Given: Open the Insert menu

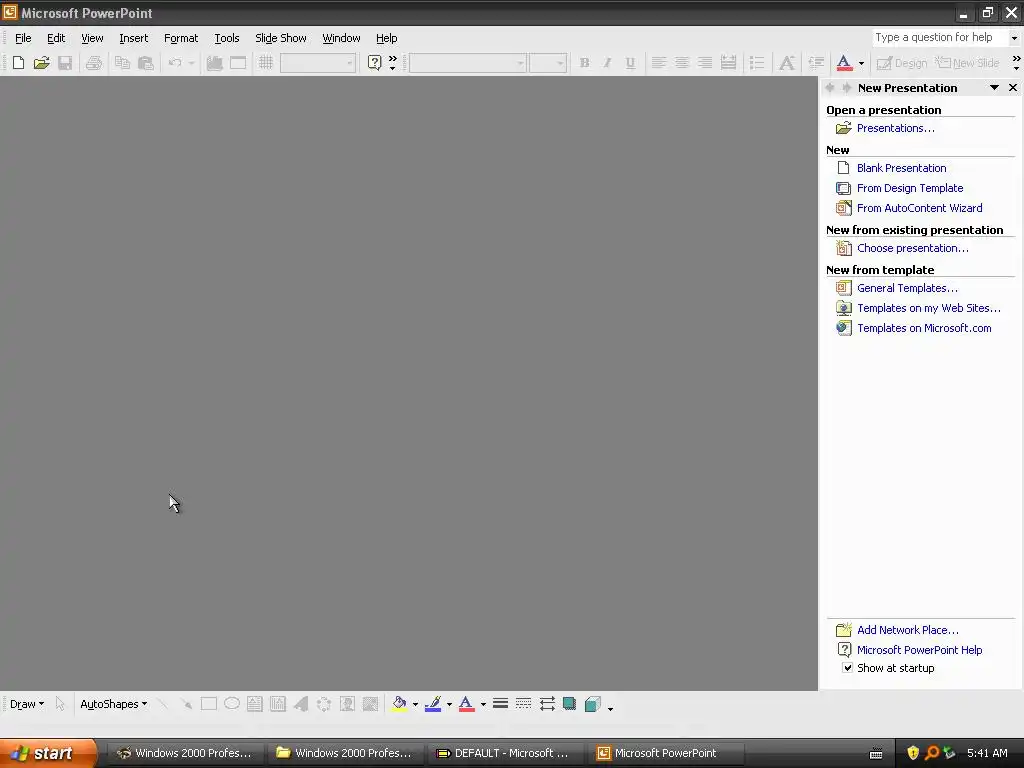Looking at the screenshot, I should point(133,38).
